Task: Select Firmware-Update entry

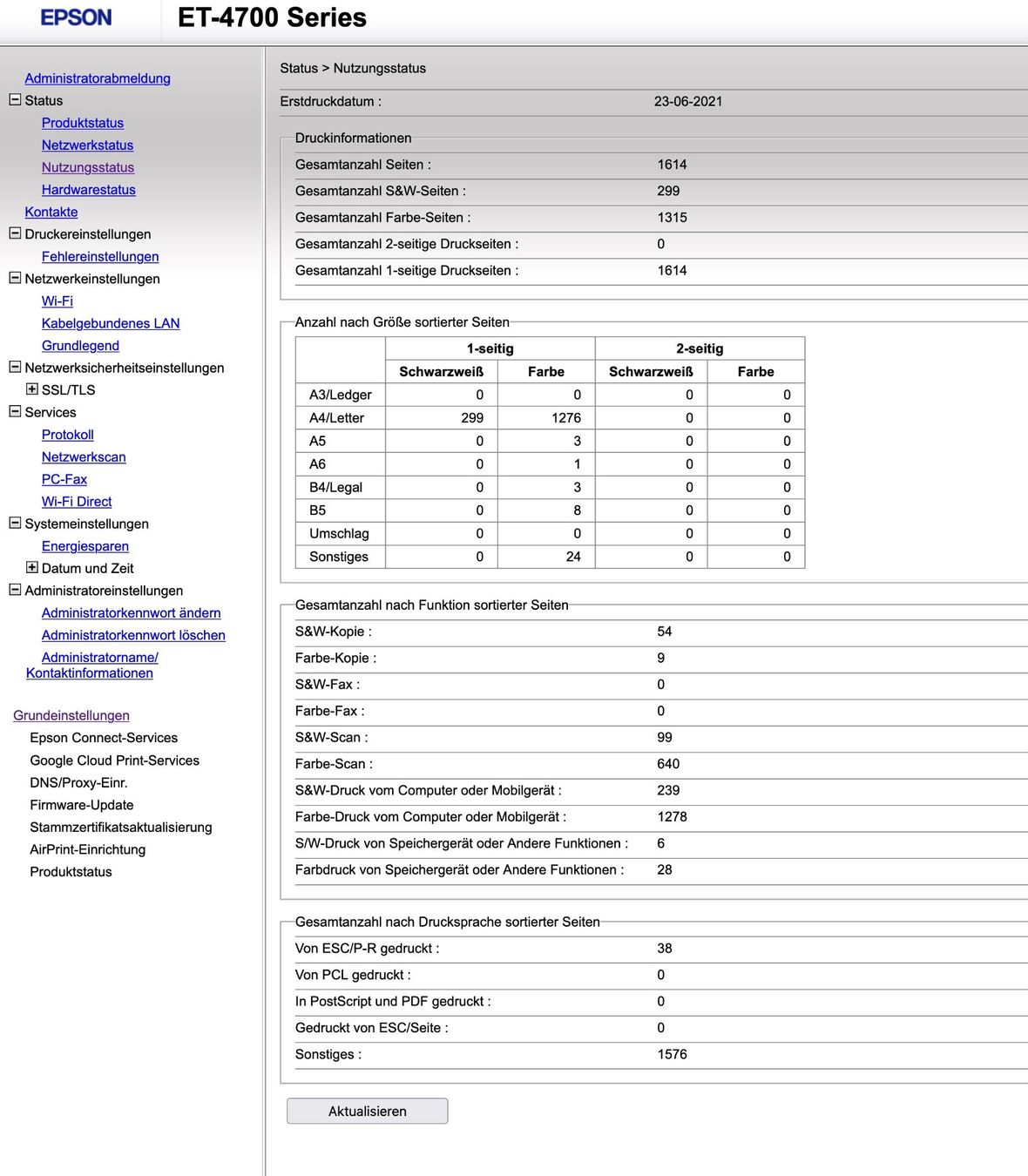Action: [x=82, y=805]
